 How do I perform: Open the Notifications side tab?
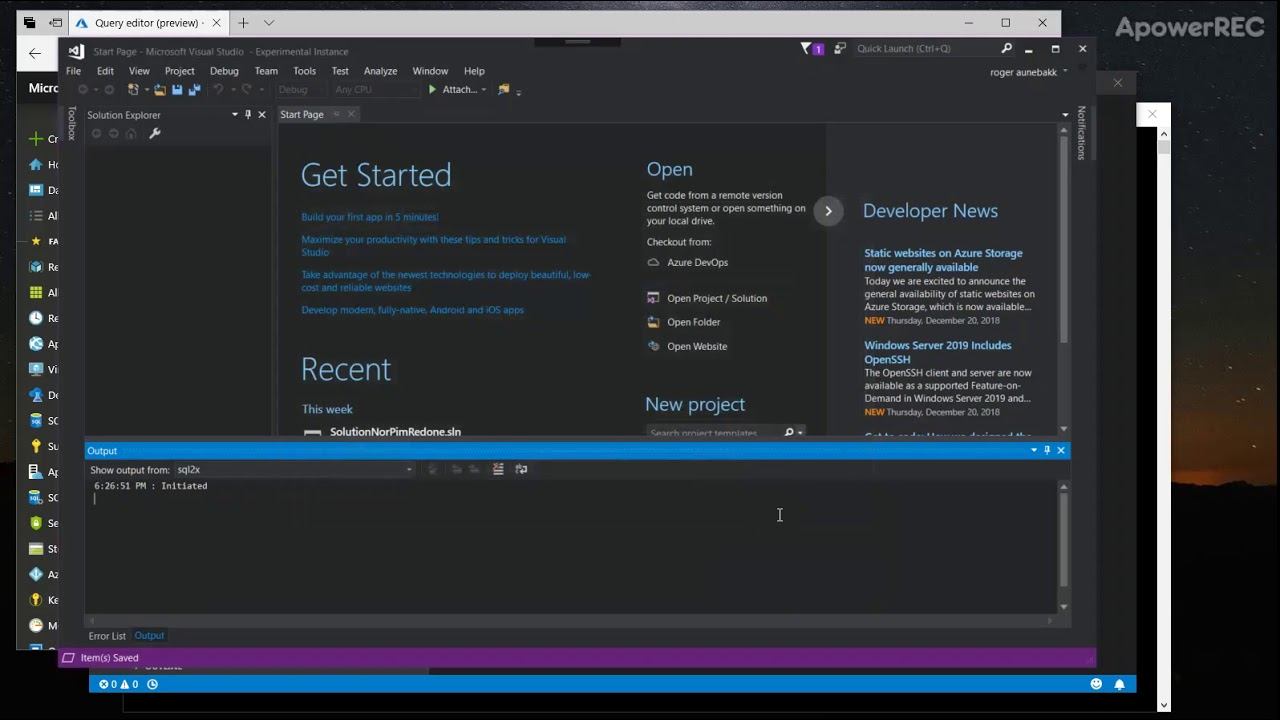click(x=1081, y=133)
